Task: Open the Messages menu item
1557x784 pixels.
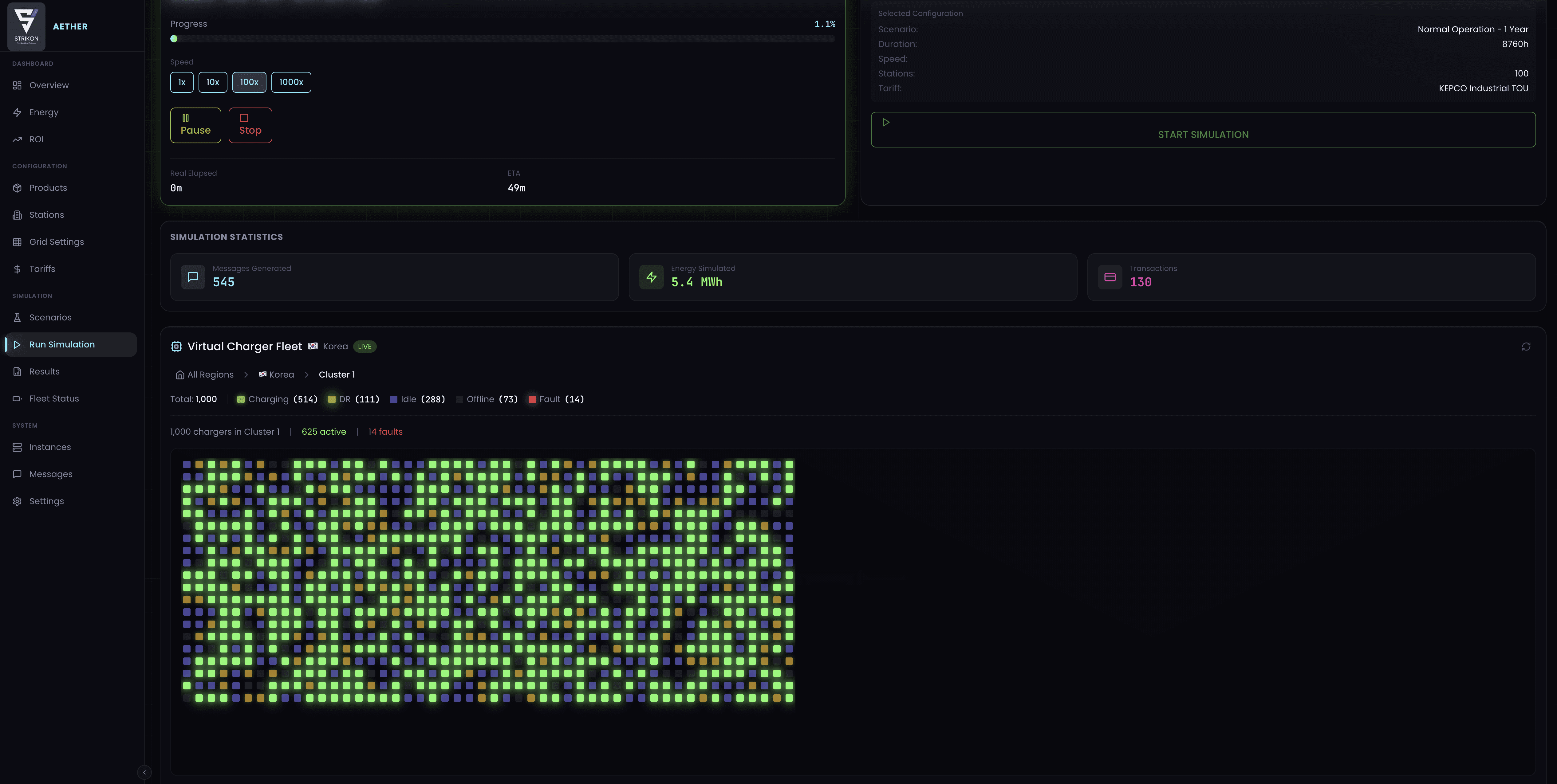Action: pyautogui.click(x=51, y=474)
